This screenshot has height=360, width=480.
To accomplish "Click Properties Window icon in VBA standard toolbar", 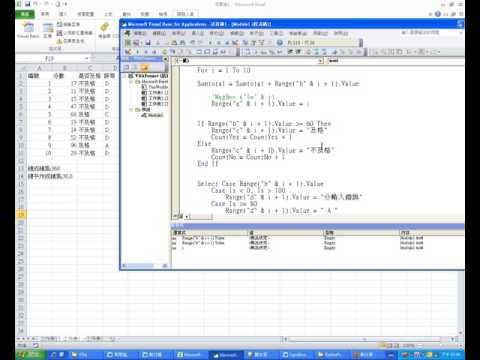I will pos(254,42).
